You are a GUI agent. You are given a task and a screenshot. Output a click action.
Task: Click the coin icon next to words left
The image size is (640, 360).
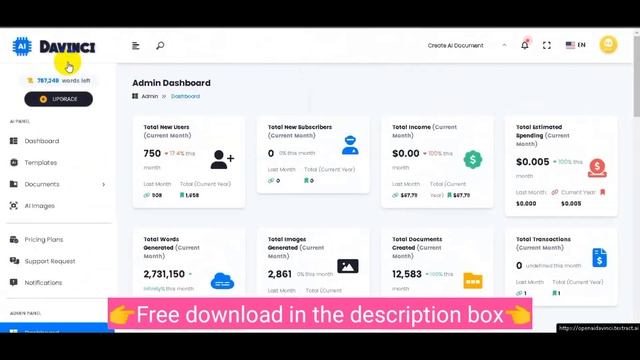tap(30, 80)
